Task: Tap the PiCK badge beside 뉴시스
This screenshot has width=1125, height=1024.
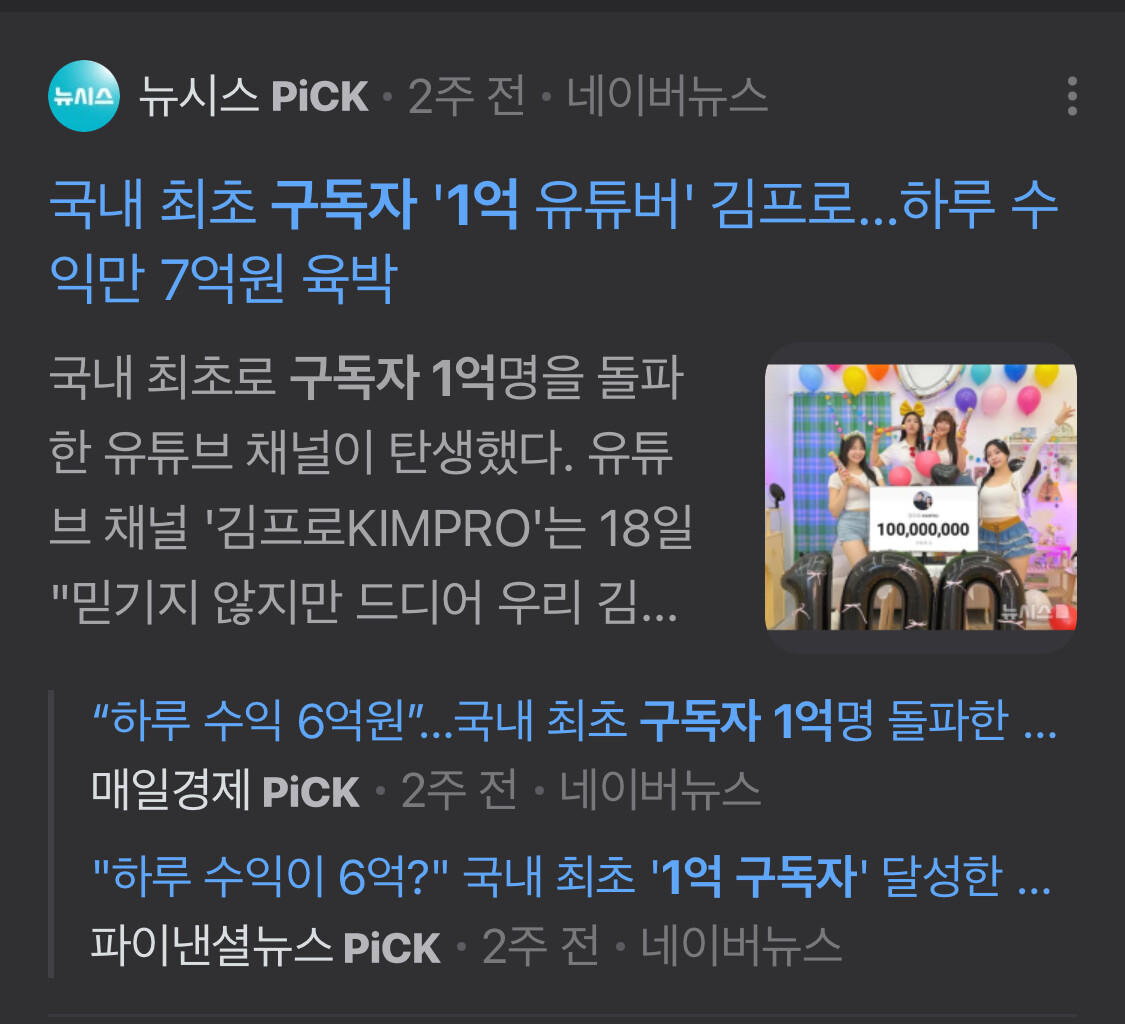Action: (x=320, y=96)
